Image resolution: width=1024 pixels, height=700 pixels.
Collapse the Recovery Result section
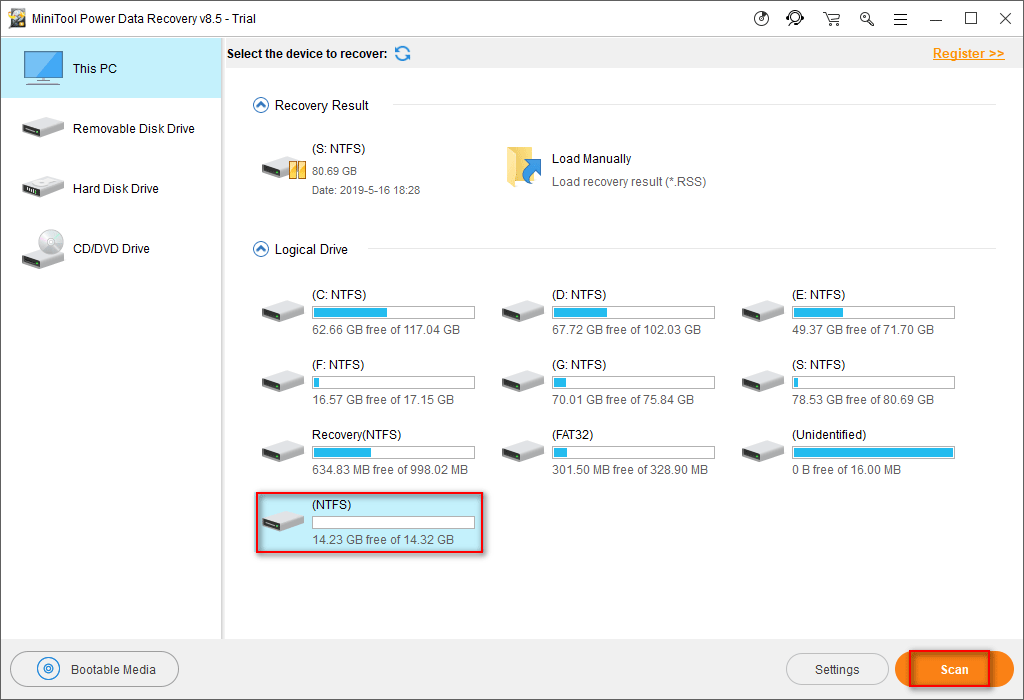click(x=261, y=105)
